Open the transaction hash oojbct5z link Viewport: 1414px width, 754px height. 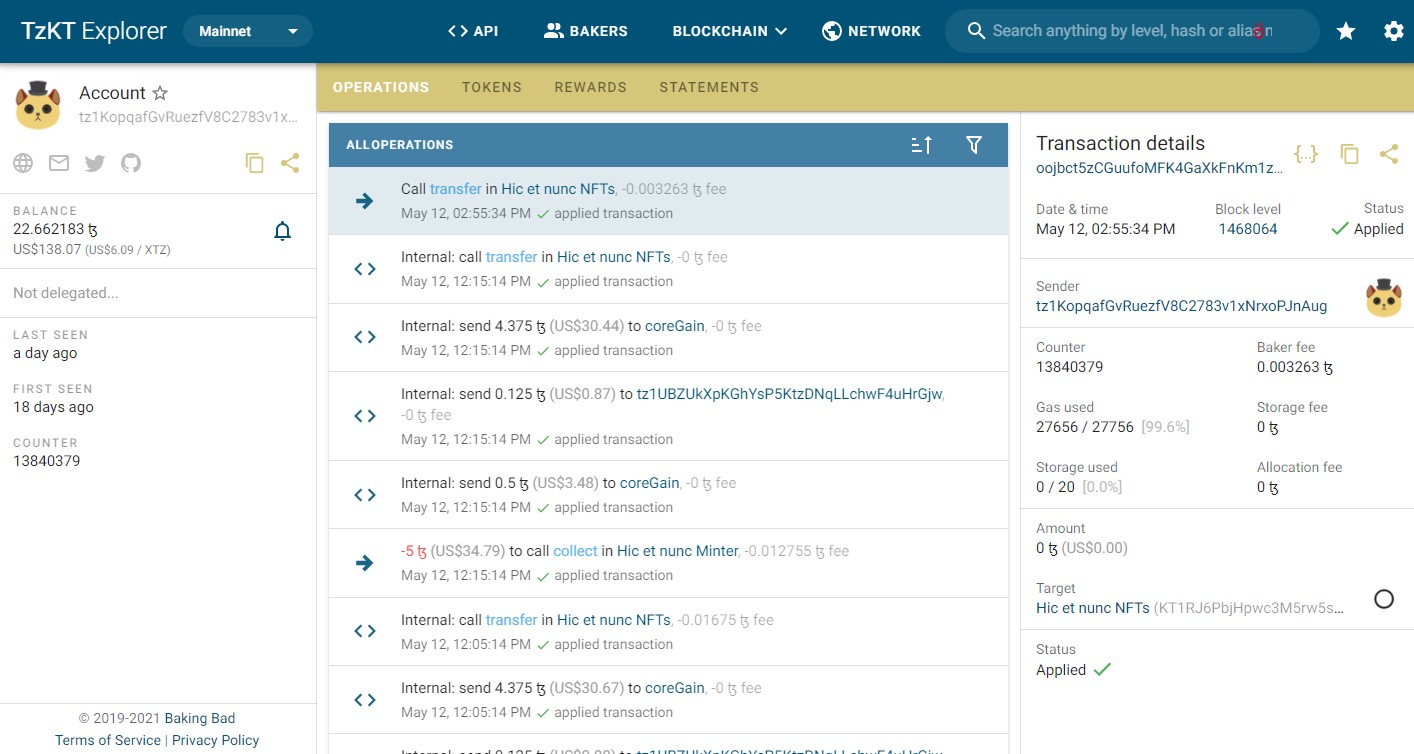(1160, 168)
